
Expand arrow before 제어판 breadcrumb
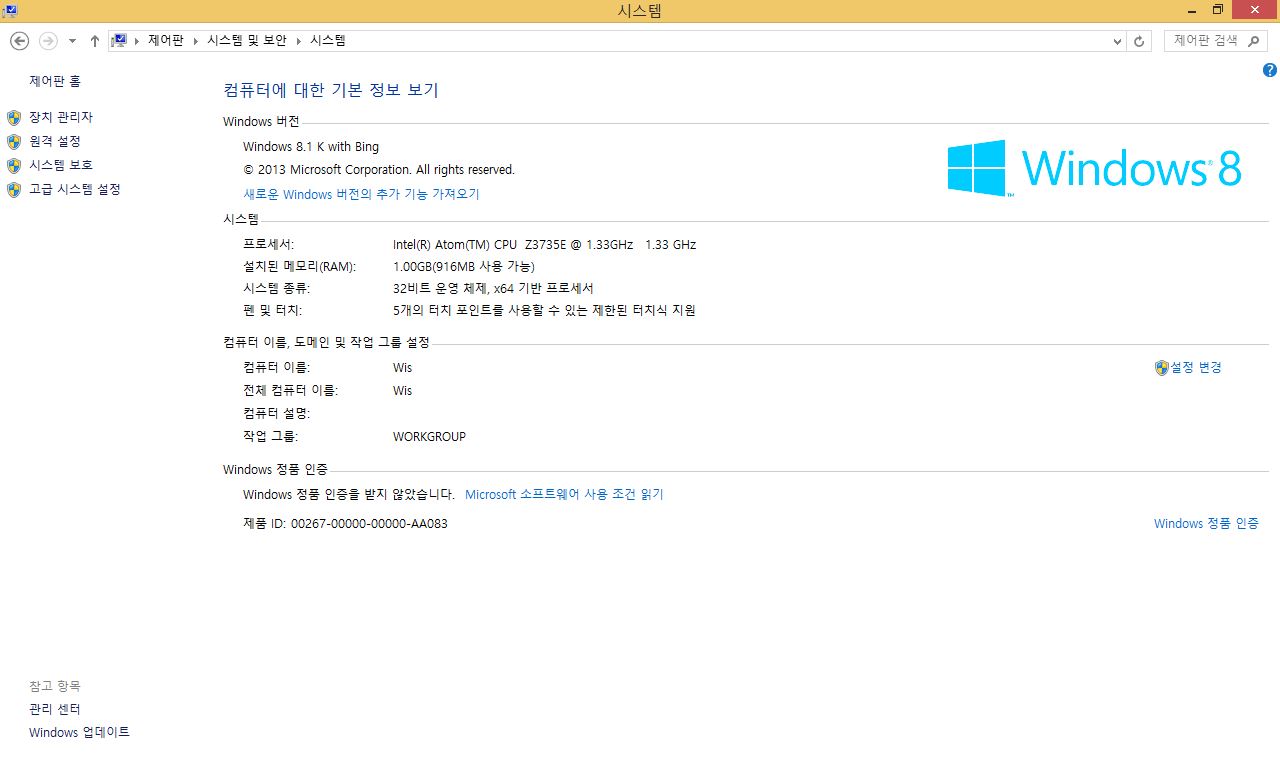point(137,41)
